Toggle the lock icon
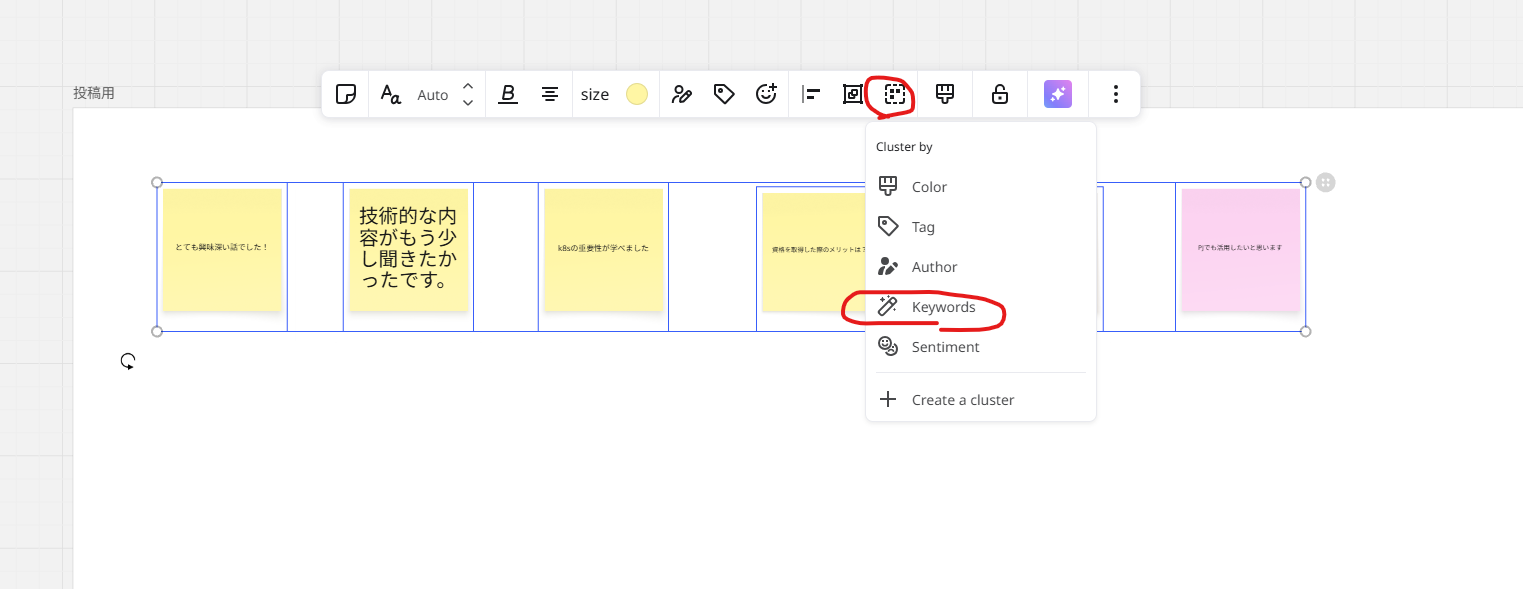This screenshot has height=589, width=1523. point(999,94)
